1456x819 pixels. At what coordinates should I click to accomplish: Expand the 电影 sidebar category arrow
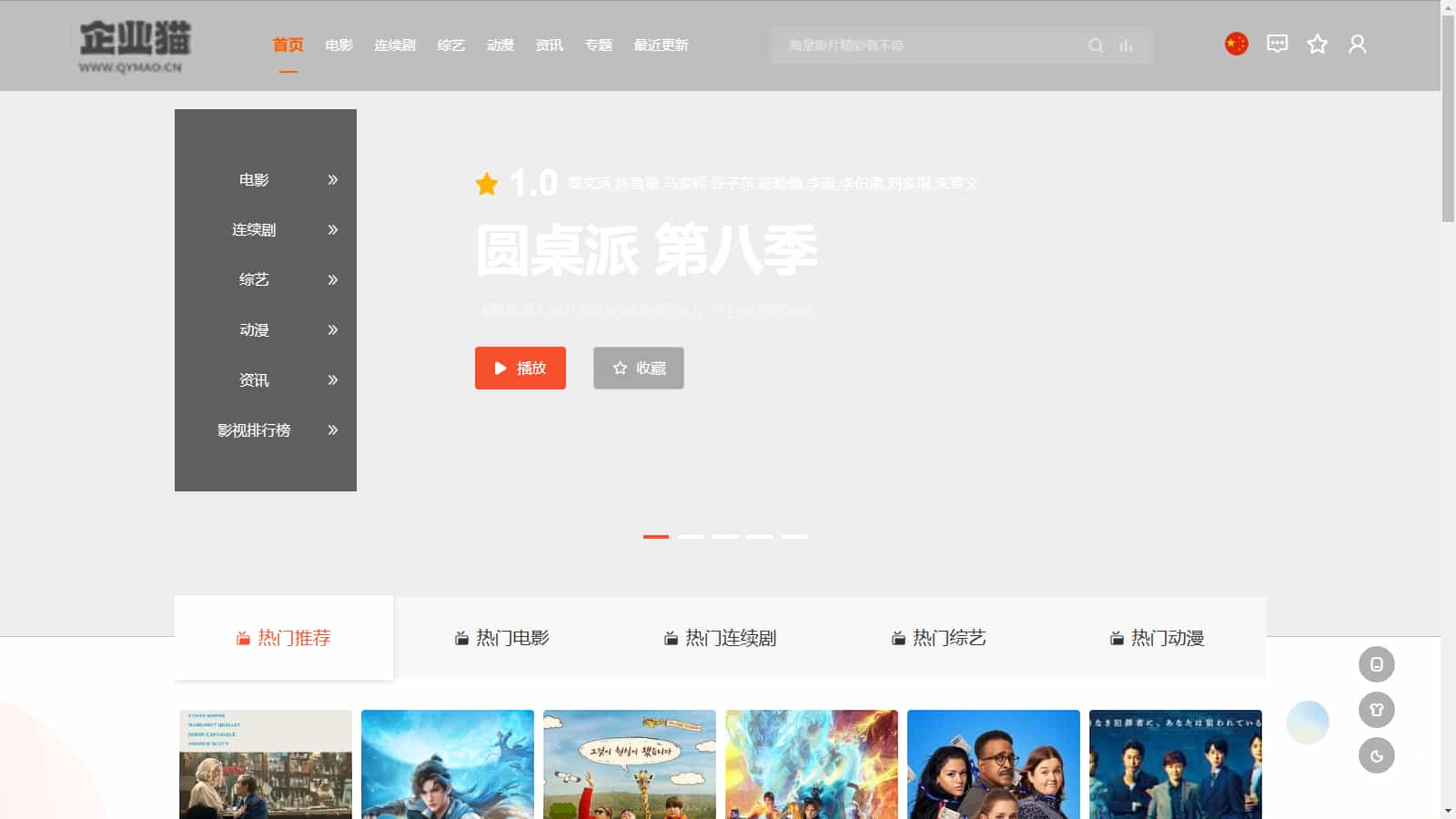click(x=333, y=180)
